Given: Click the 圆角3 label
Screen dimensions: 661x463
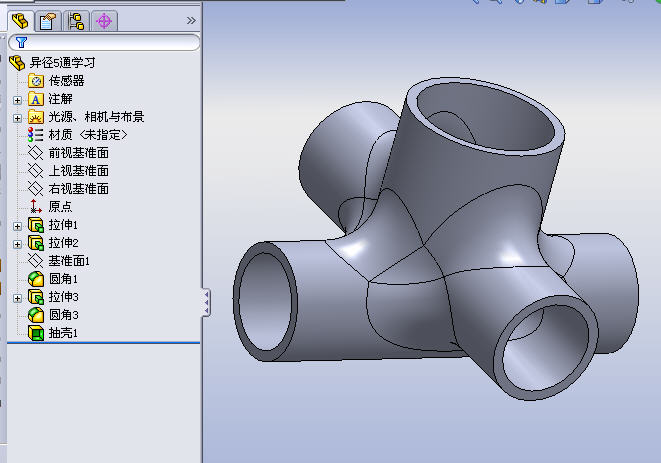Looking at the screenshot, I should coord(63,315).
